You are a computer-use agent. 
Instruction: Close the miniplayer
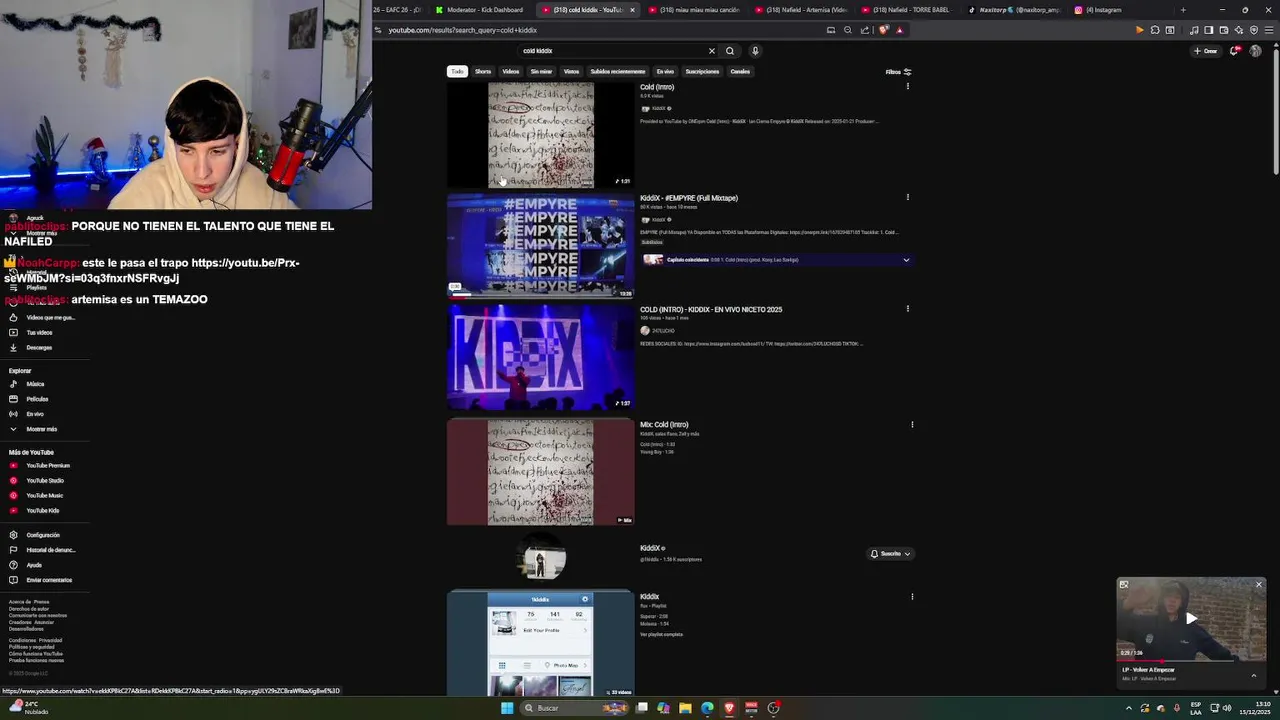pos(1259,585)
